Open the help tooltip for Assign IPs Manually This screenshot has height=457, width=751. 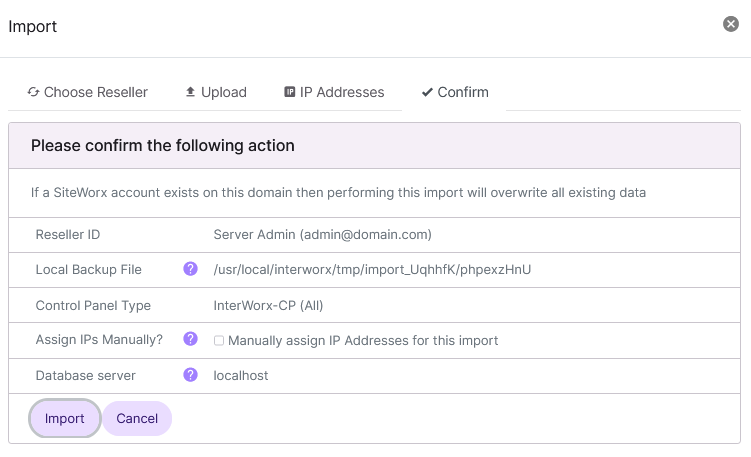click(x=190, y=339)
